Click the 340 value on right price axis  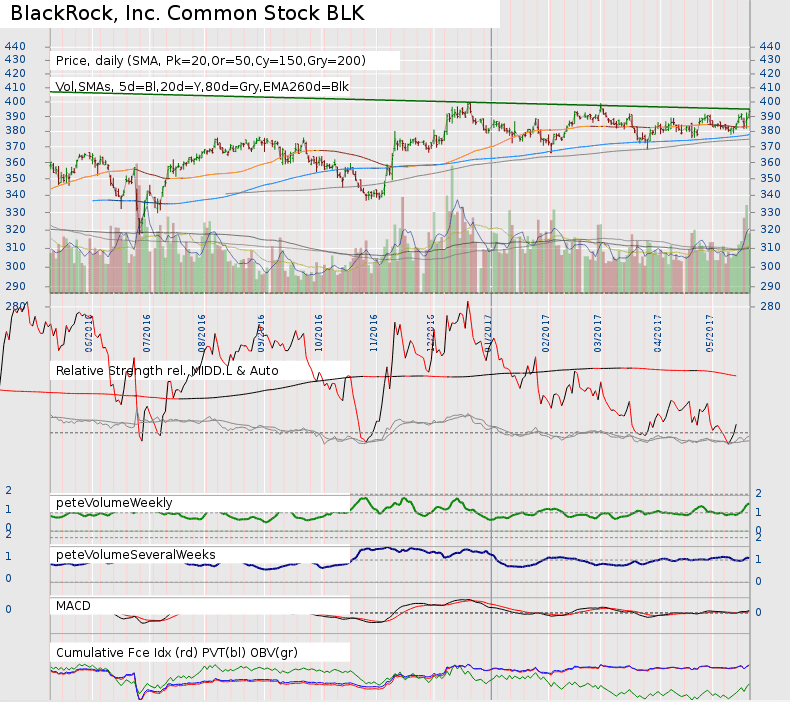770,195
